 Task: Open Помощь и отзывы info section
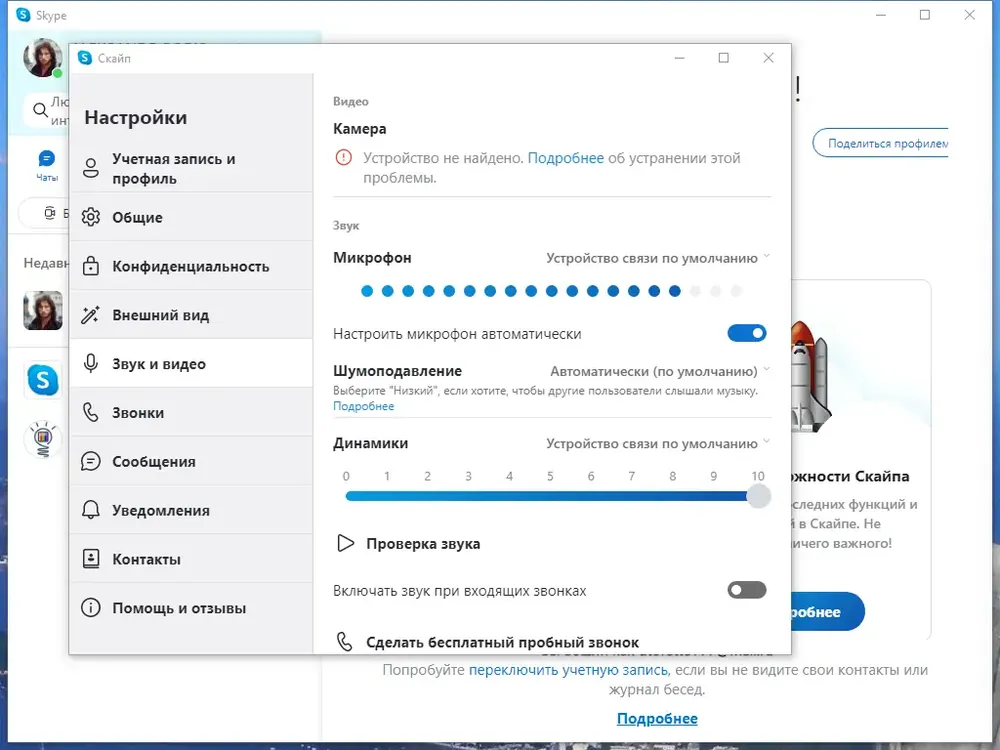coord(191,608)
